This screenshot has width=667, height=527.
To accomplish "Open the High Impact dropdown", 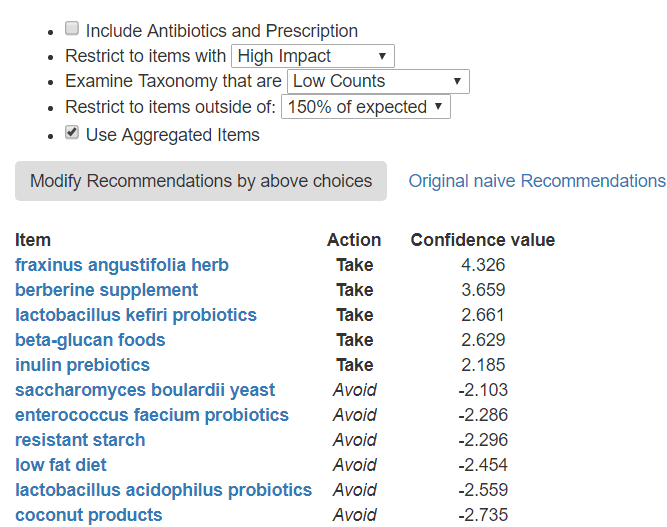I will (312, 56).
